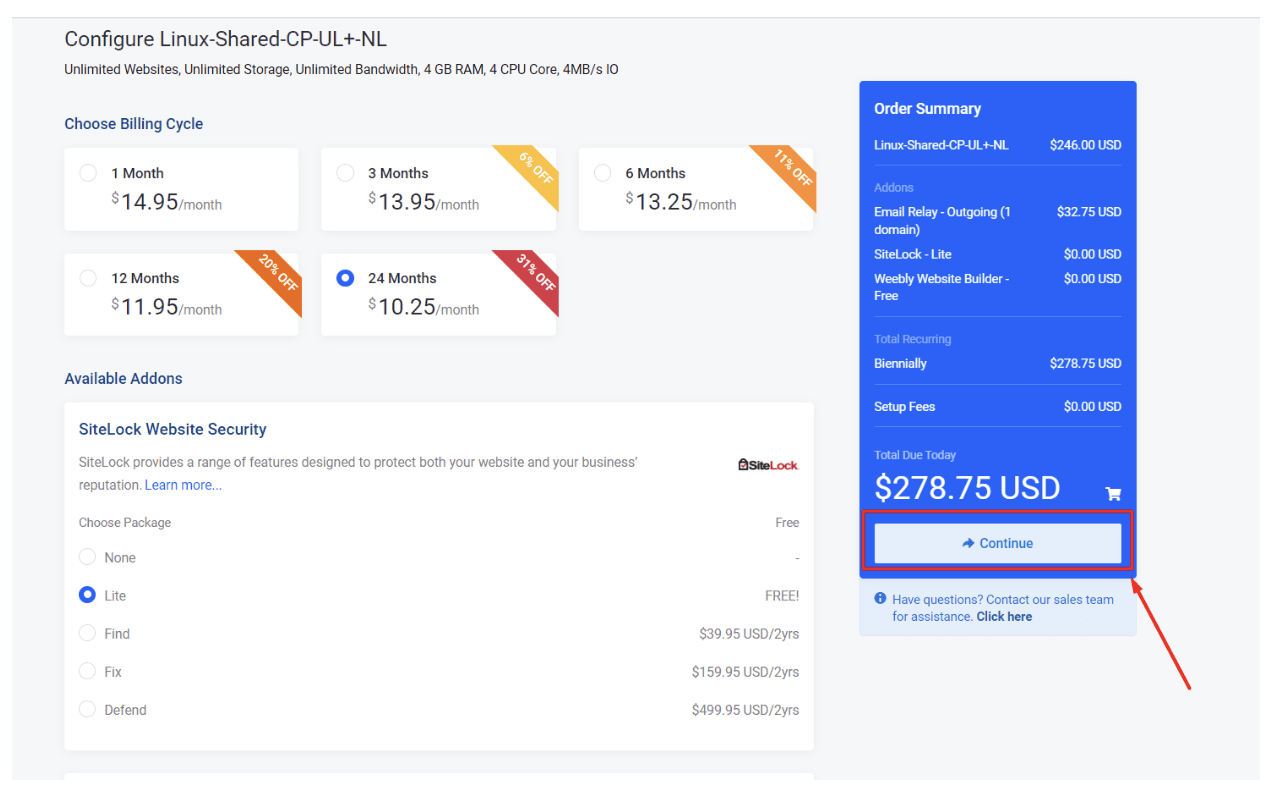1276x790 pixels.
Task: Click the 'Click here' sales contact link
Action: tap(1004, 616)
